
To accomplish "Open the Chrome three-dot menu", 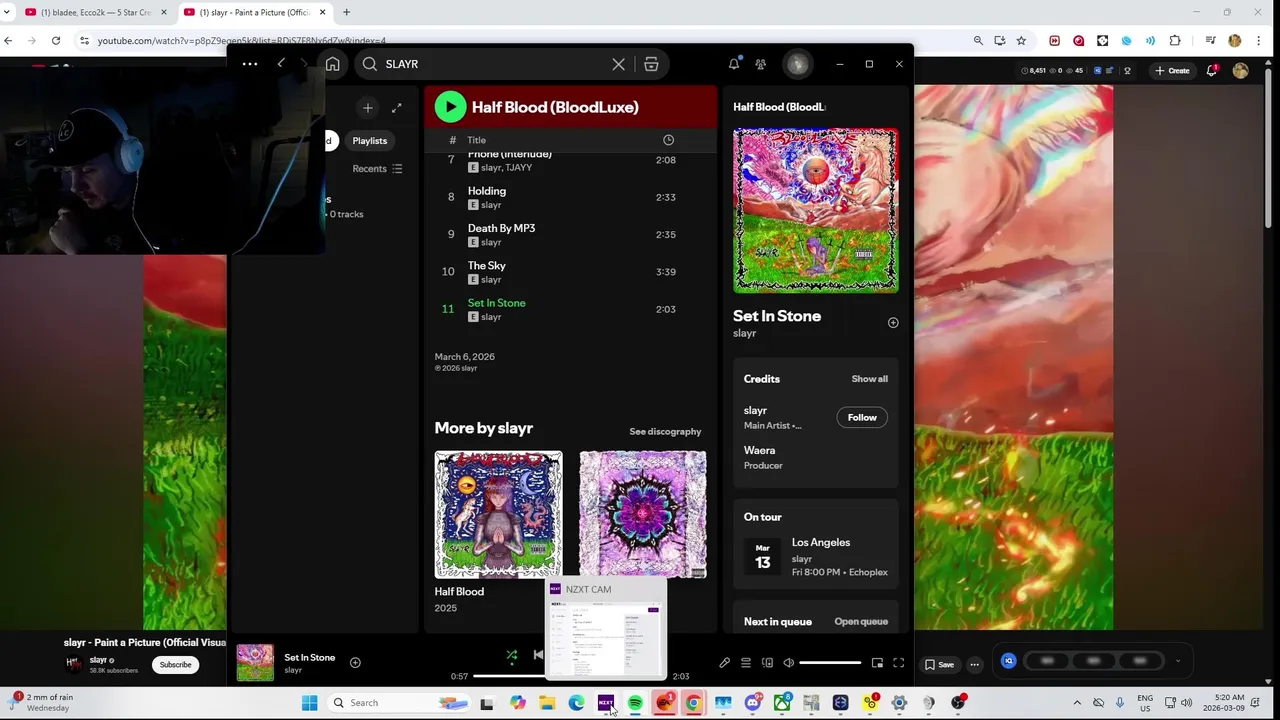I will (1258, 41).
